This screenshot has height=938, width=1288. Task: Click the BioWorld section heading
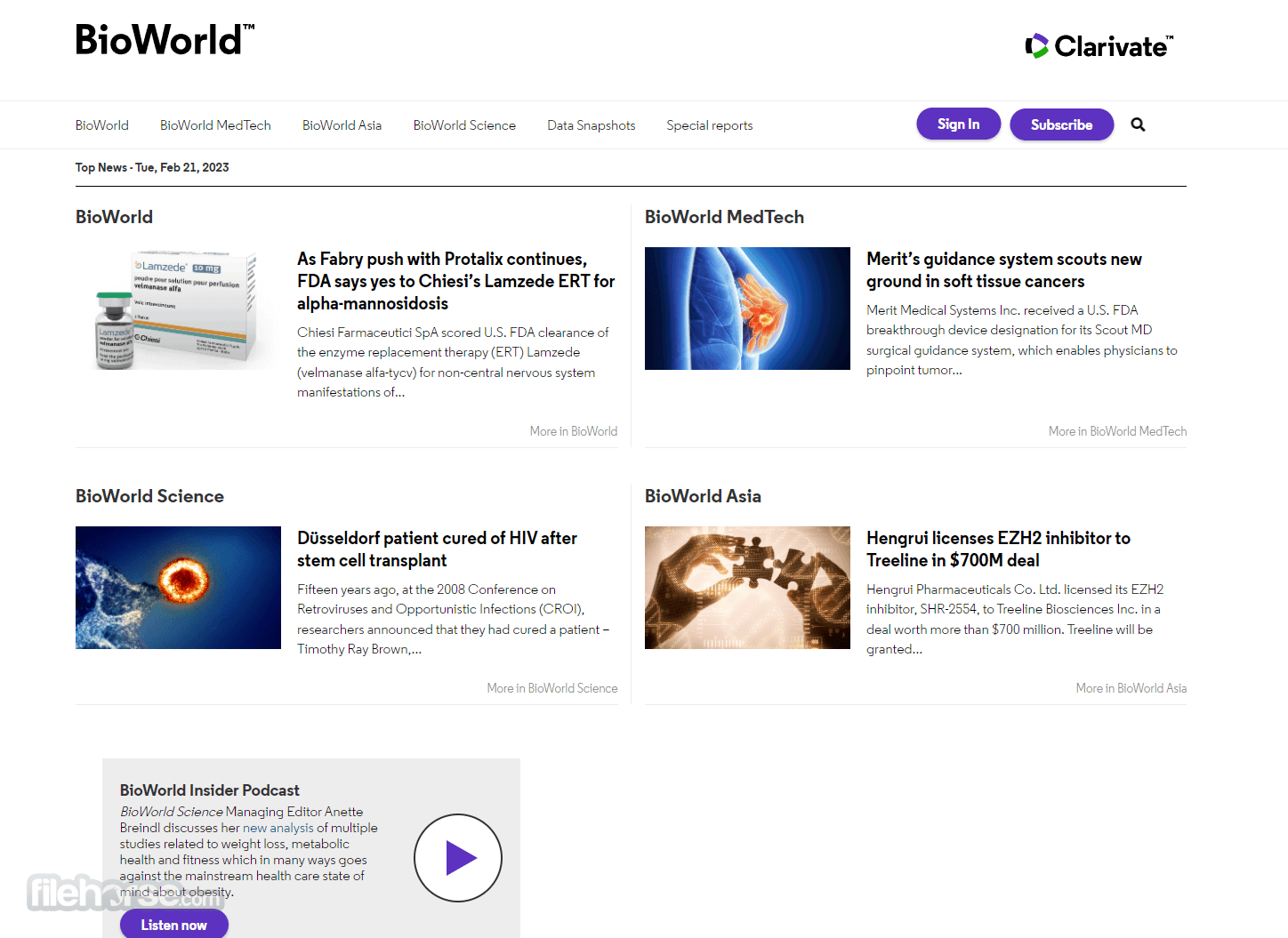tap(114, 217)
